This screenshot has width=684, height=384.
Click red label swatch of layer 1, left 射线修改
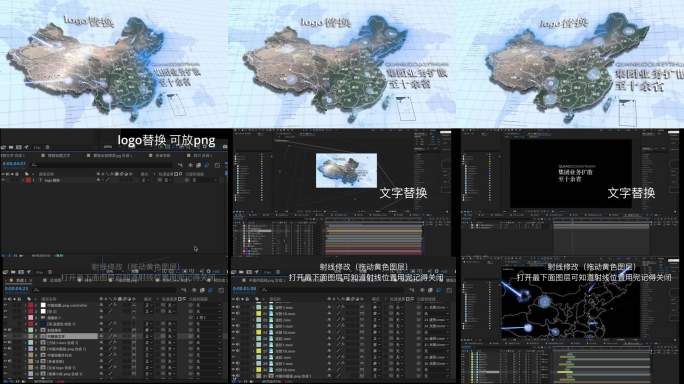[31, 305]
